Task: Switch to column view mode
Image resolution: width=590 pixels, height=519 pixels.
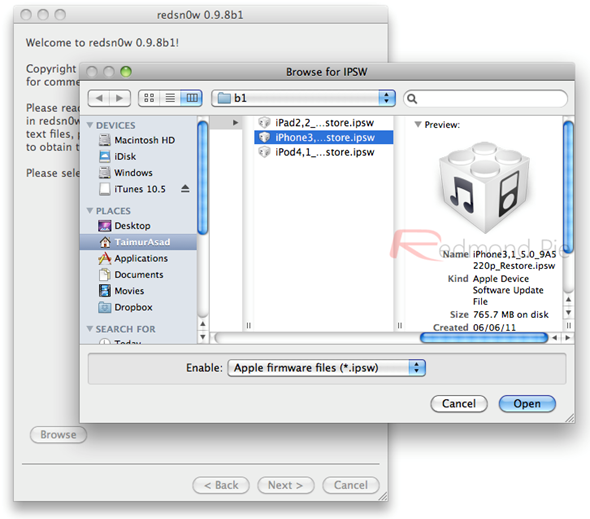Action: point(192,98)
